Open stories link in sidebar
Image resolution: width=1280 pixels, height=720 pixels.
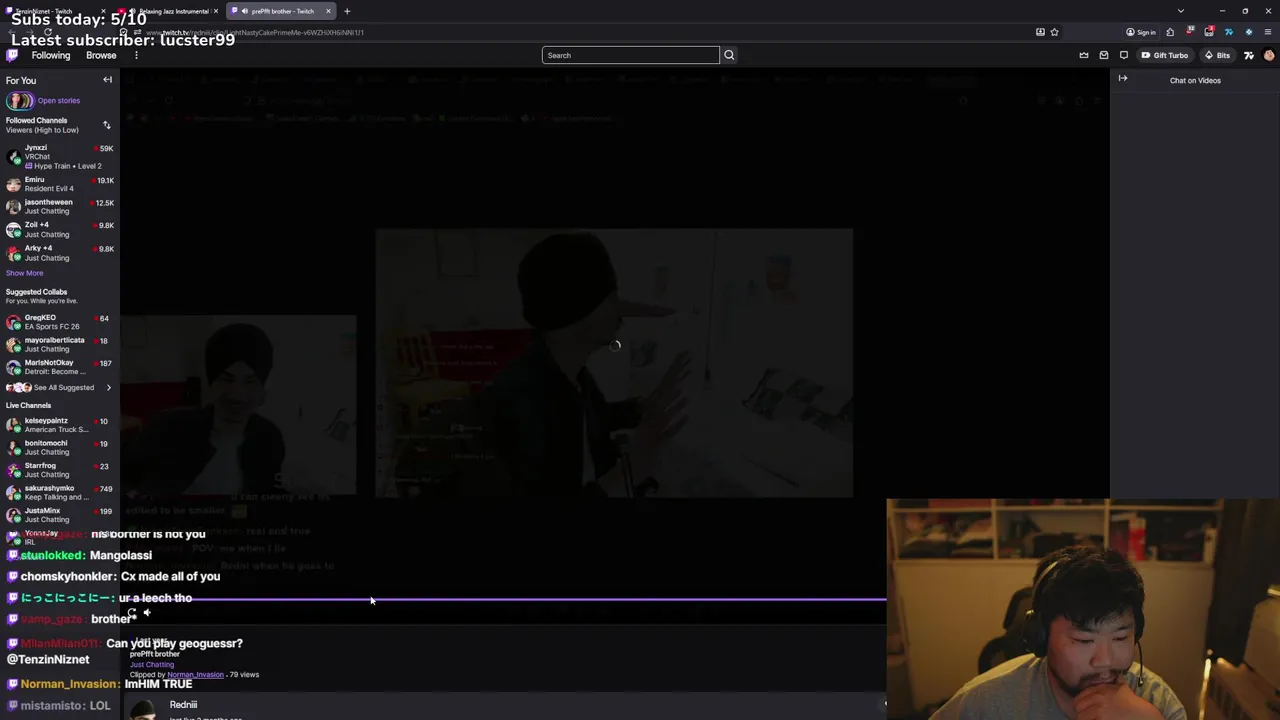click(58, 100)
